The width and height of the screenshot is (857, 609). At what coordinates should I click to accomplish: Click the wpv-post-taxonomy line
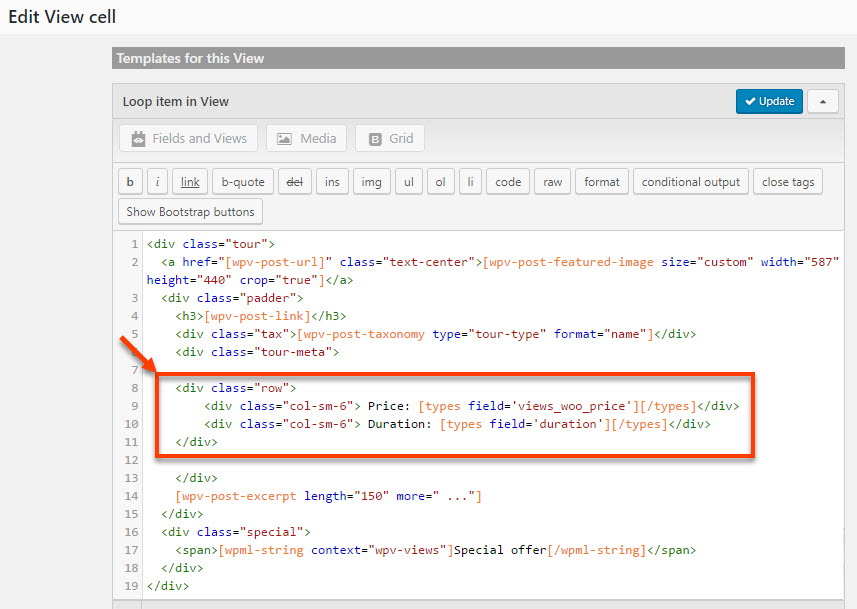coord(436,334)
